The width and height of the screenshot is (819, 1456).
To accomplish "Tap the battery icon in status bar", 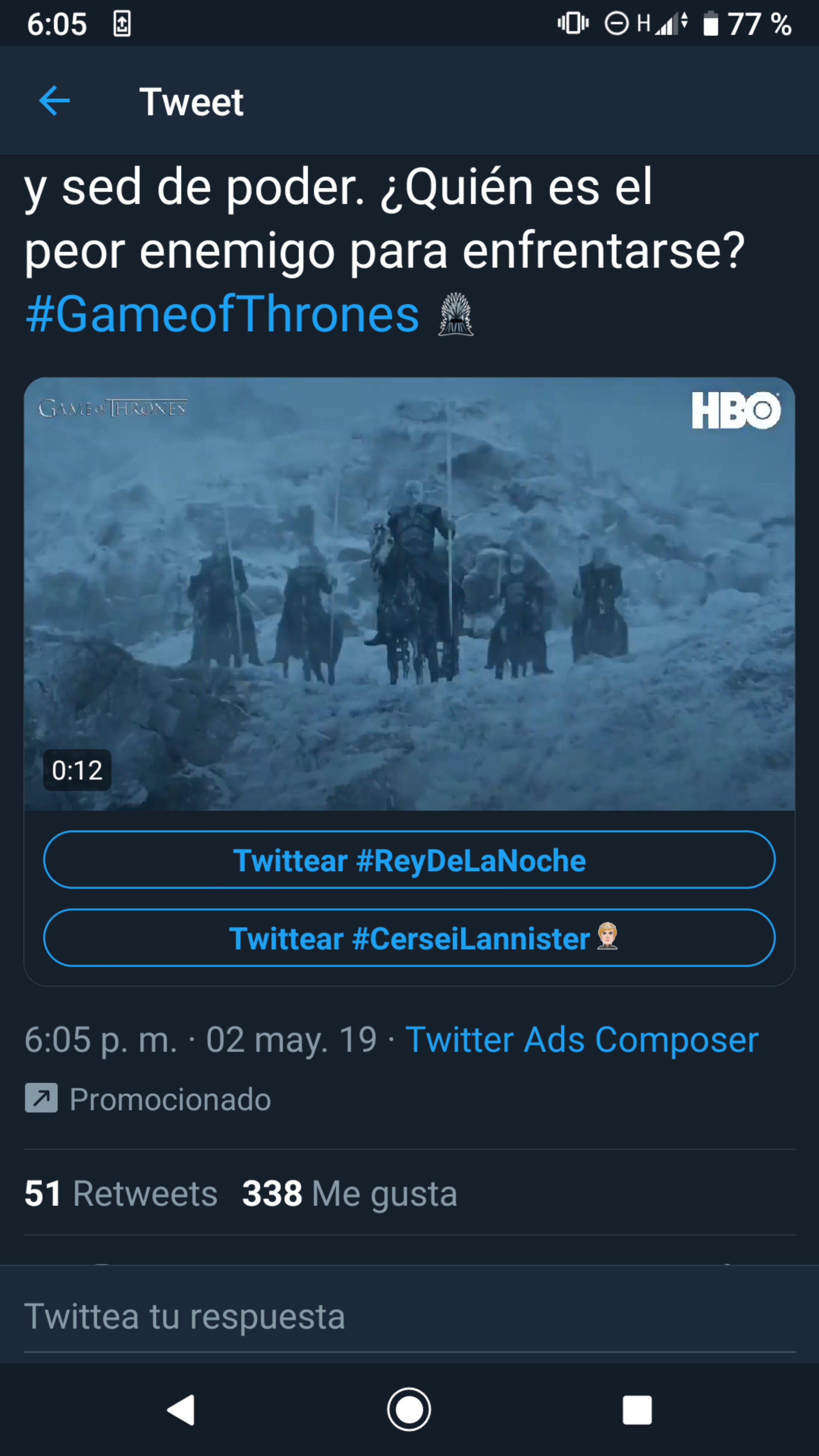I will pyautogui.click(x=711, y=24).
